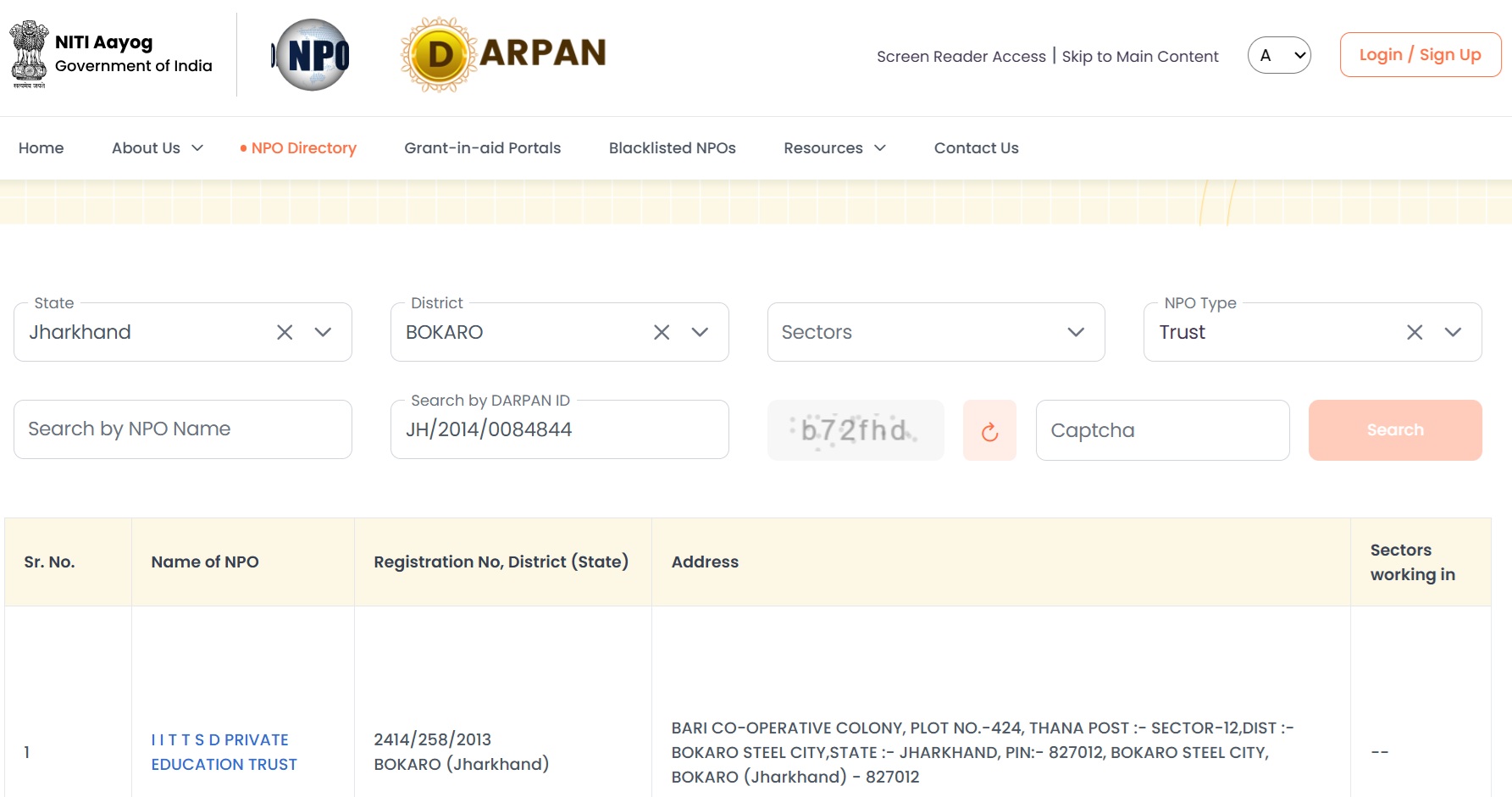Go to Blacklisted NPOs page
Screen dimensions: 1512x797
click(672, 148)
